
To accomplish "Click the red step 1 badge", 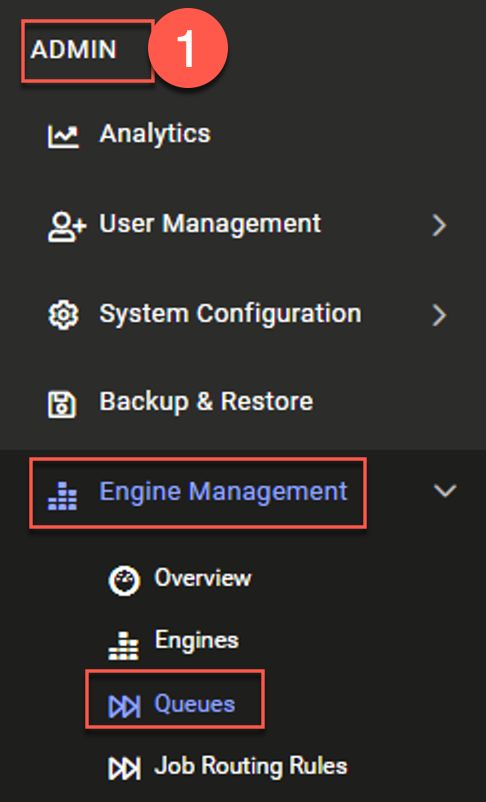I will tap(188, 48).
